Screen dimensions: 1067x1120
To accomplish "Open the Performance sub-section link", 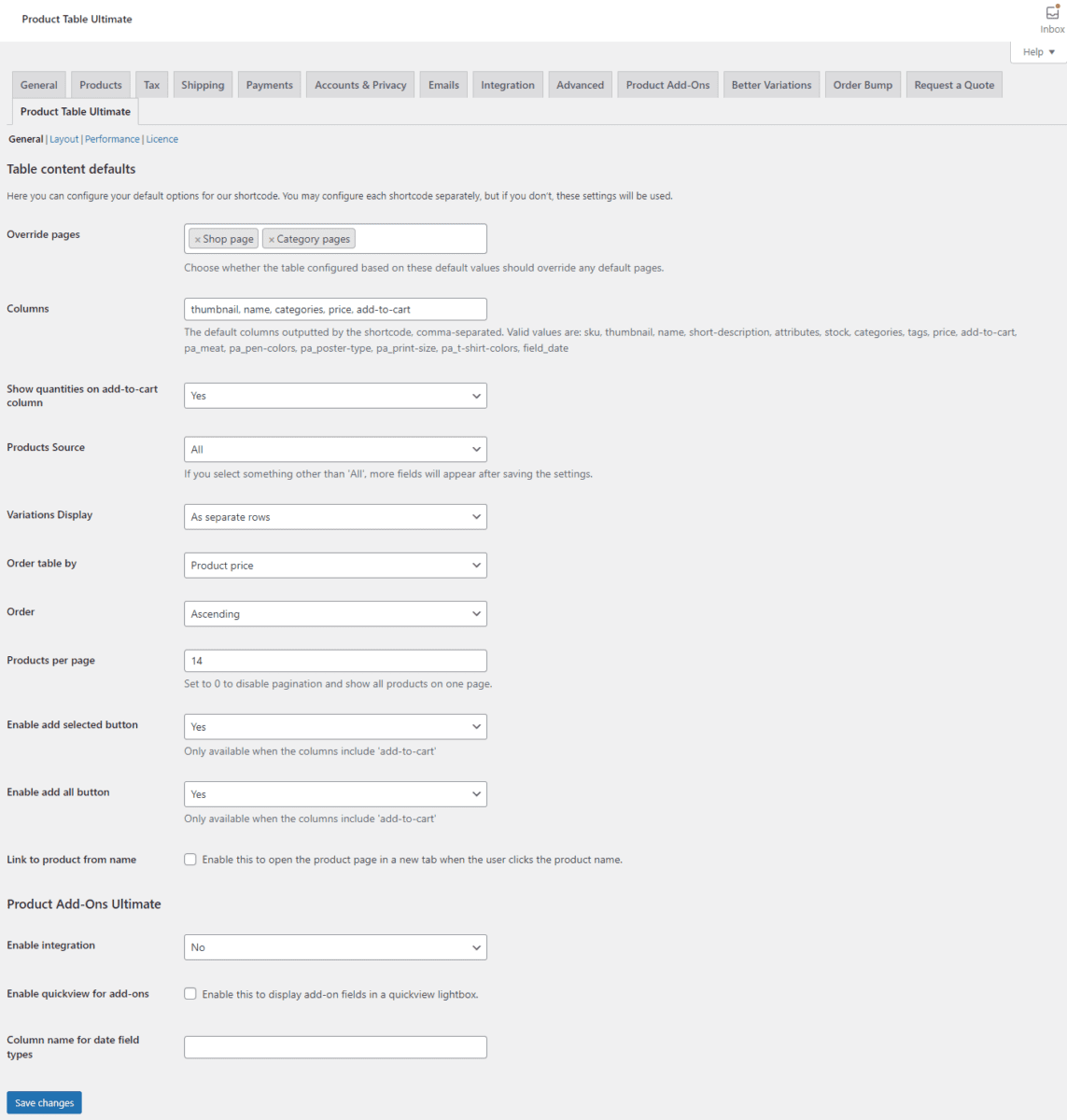I will pos(112,139).
